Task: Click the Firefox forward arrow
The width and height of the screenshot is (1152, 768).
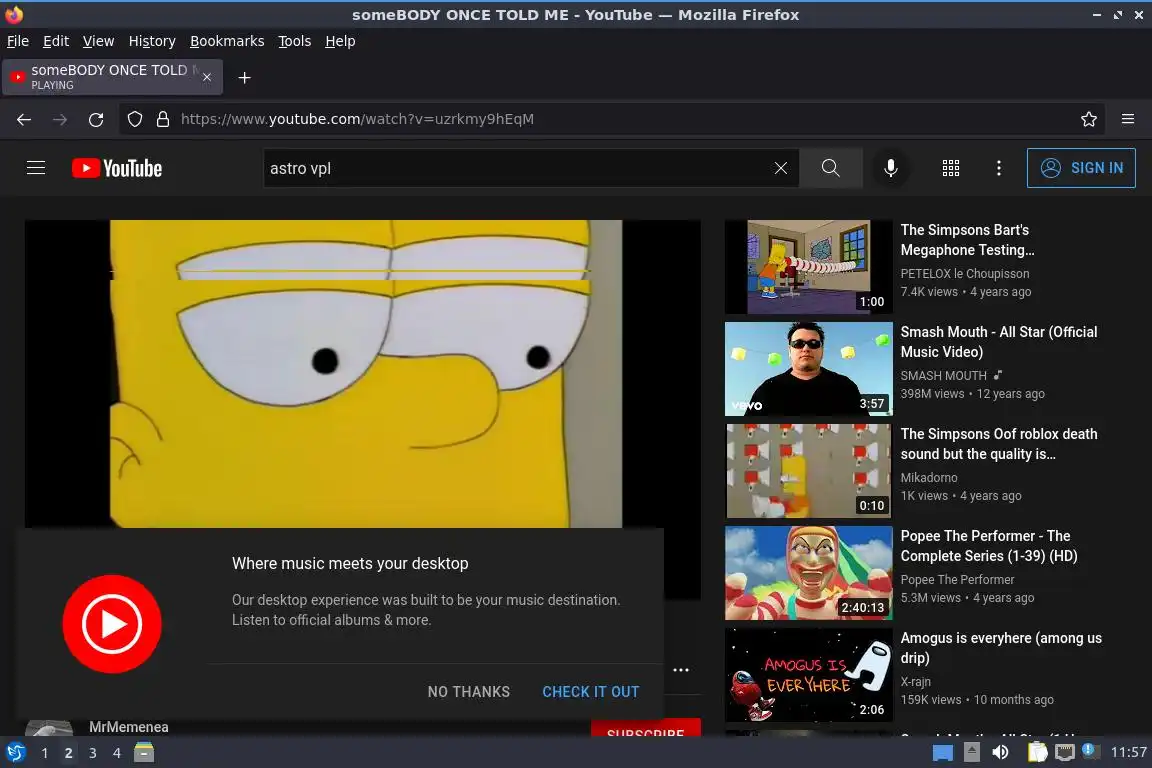Action: (x=60, y=119)
